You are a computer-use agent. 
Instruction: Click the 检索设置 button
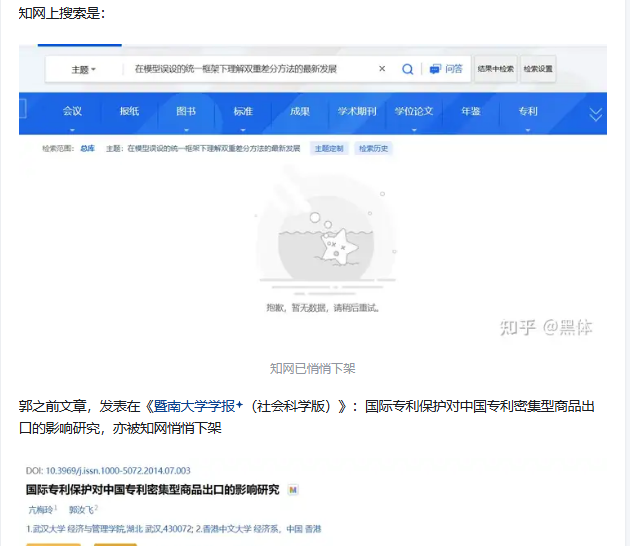[x=538, y=69]
